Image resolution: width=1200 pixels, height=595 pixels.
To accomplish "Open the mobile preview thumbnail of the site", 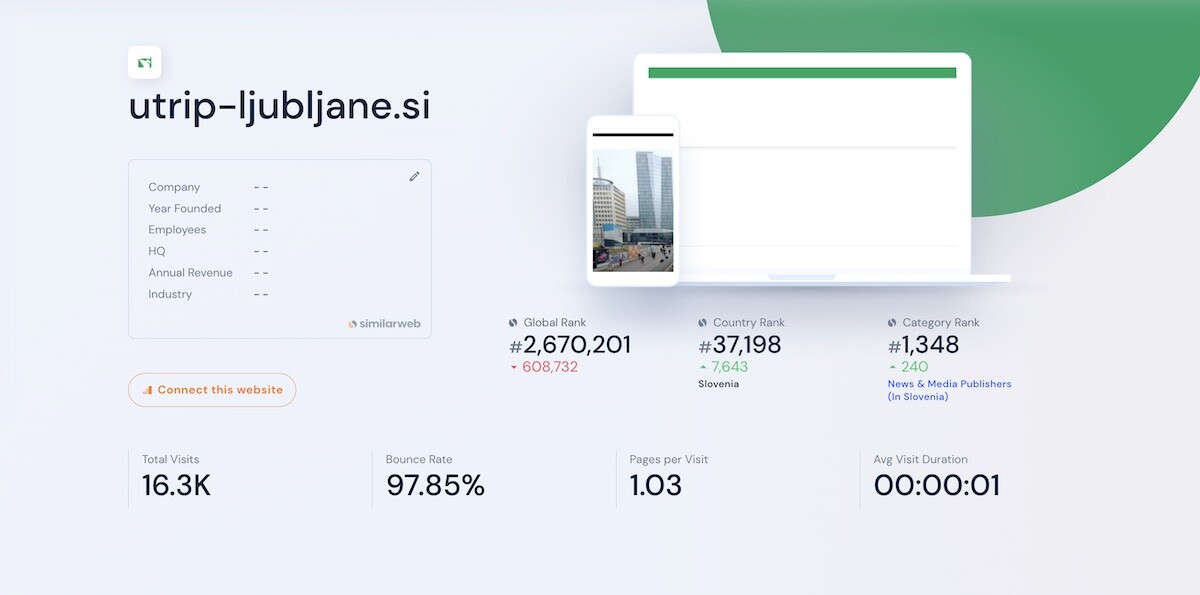I will tap(633, 201).
